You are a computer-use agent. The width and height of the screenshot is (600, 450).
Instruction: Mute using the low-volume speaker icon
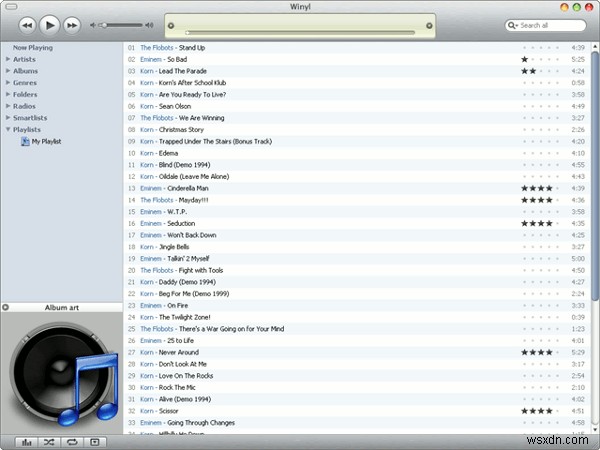93,25
